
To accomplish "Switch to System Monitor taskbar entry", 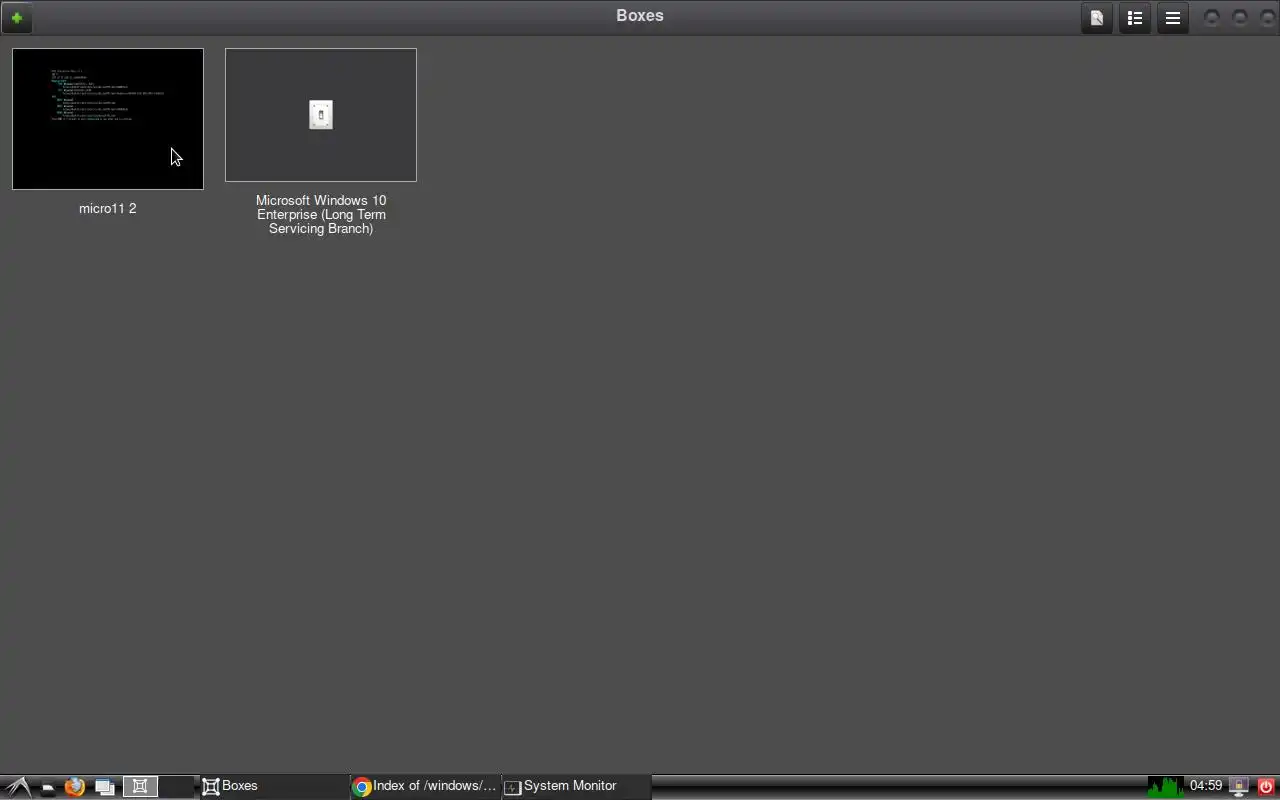I will click(576, 786).
